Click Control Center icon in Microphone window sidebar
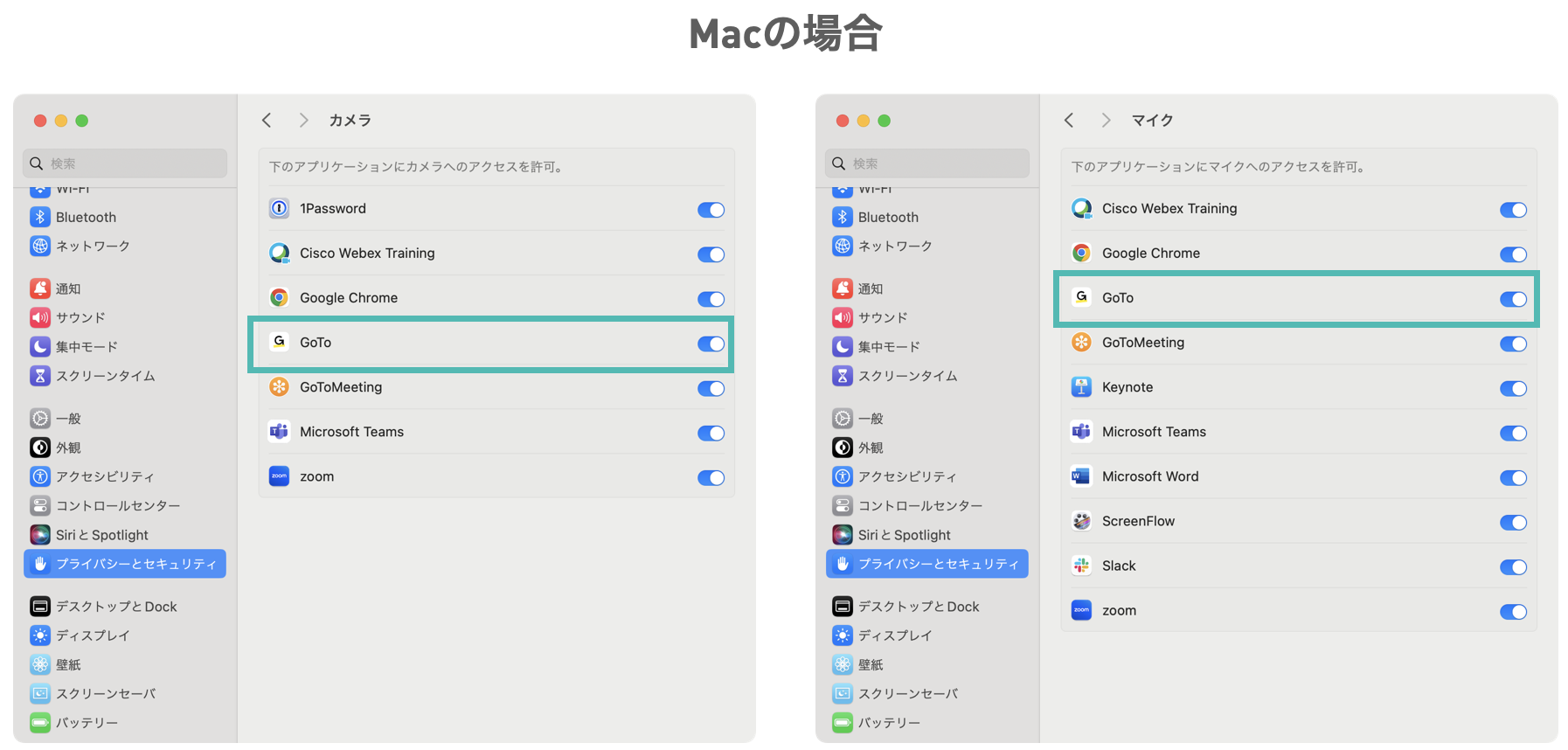1568x750 pixels. tap(843, 505)
